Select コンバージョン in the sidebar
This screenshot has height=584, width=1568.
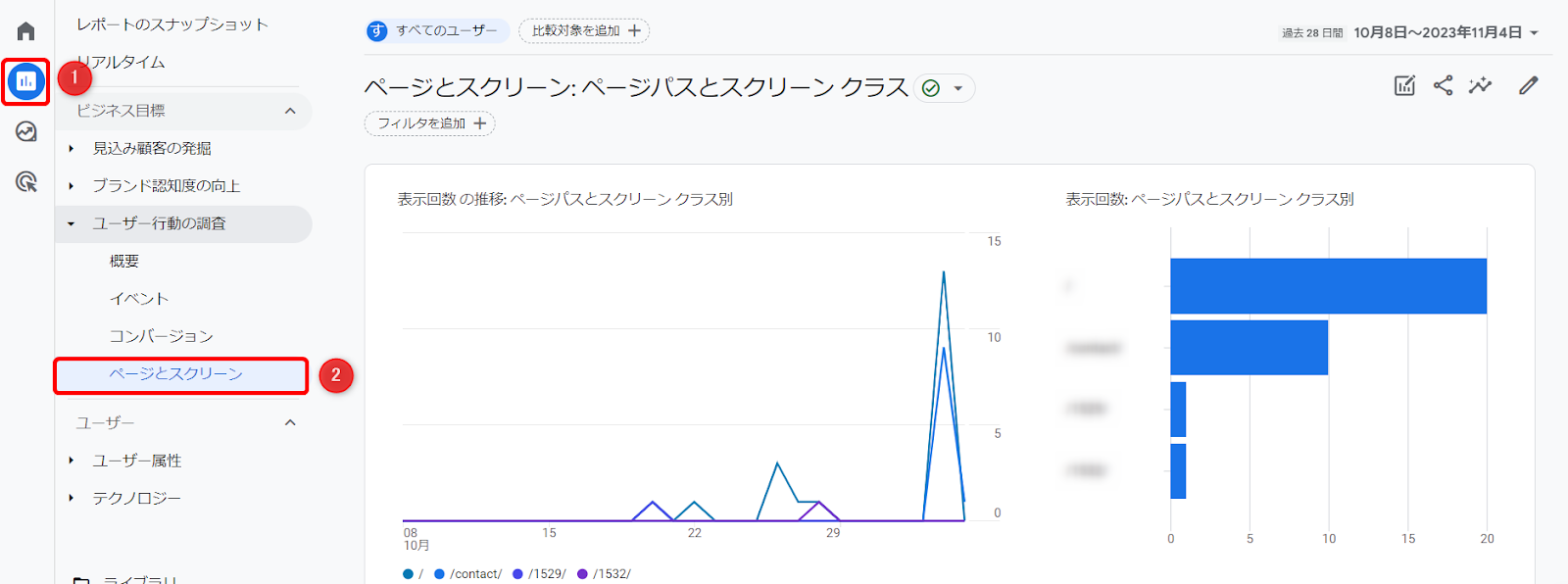click(x=161, y=336)
